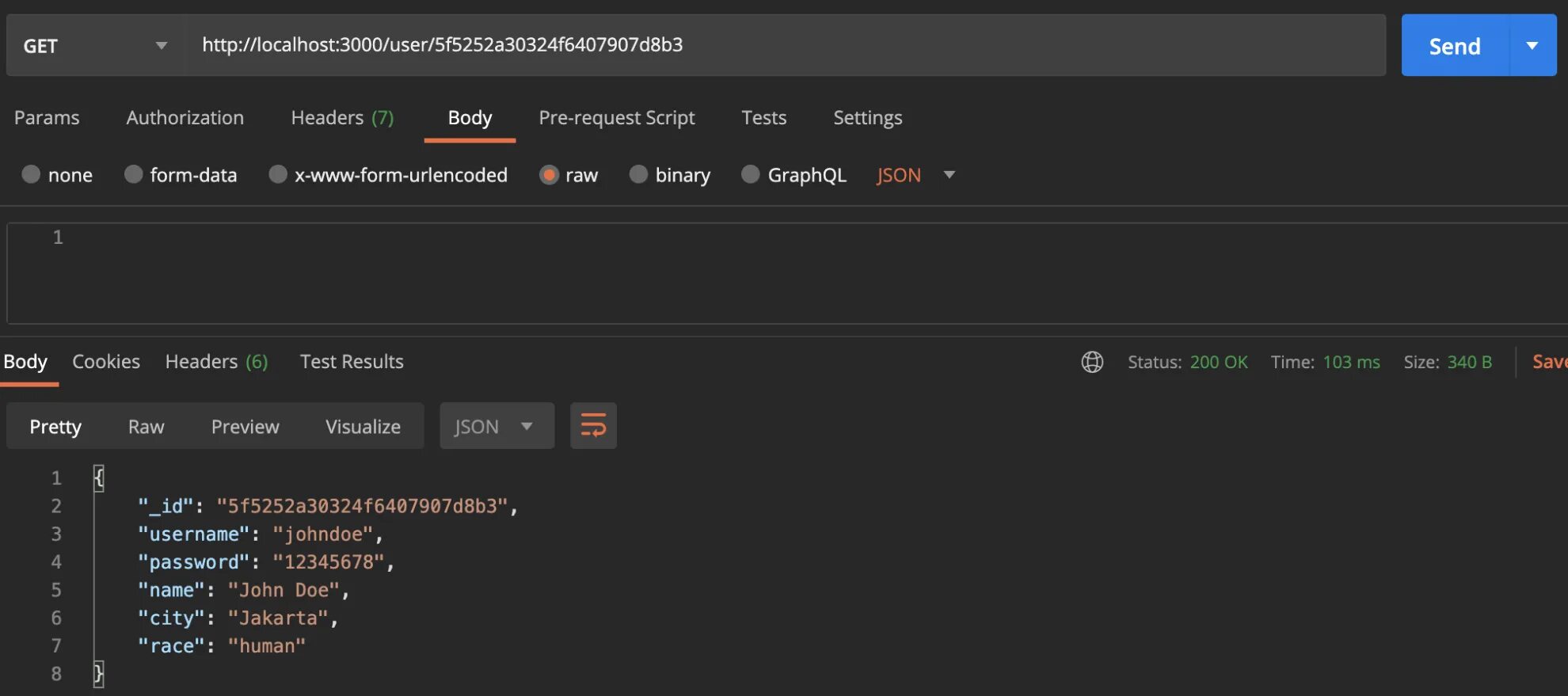Select the binary body radio option
The width and height of the screenshot is (1568, 696).
pos(638,174)
